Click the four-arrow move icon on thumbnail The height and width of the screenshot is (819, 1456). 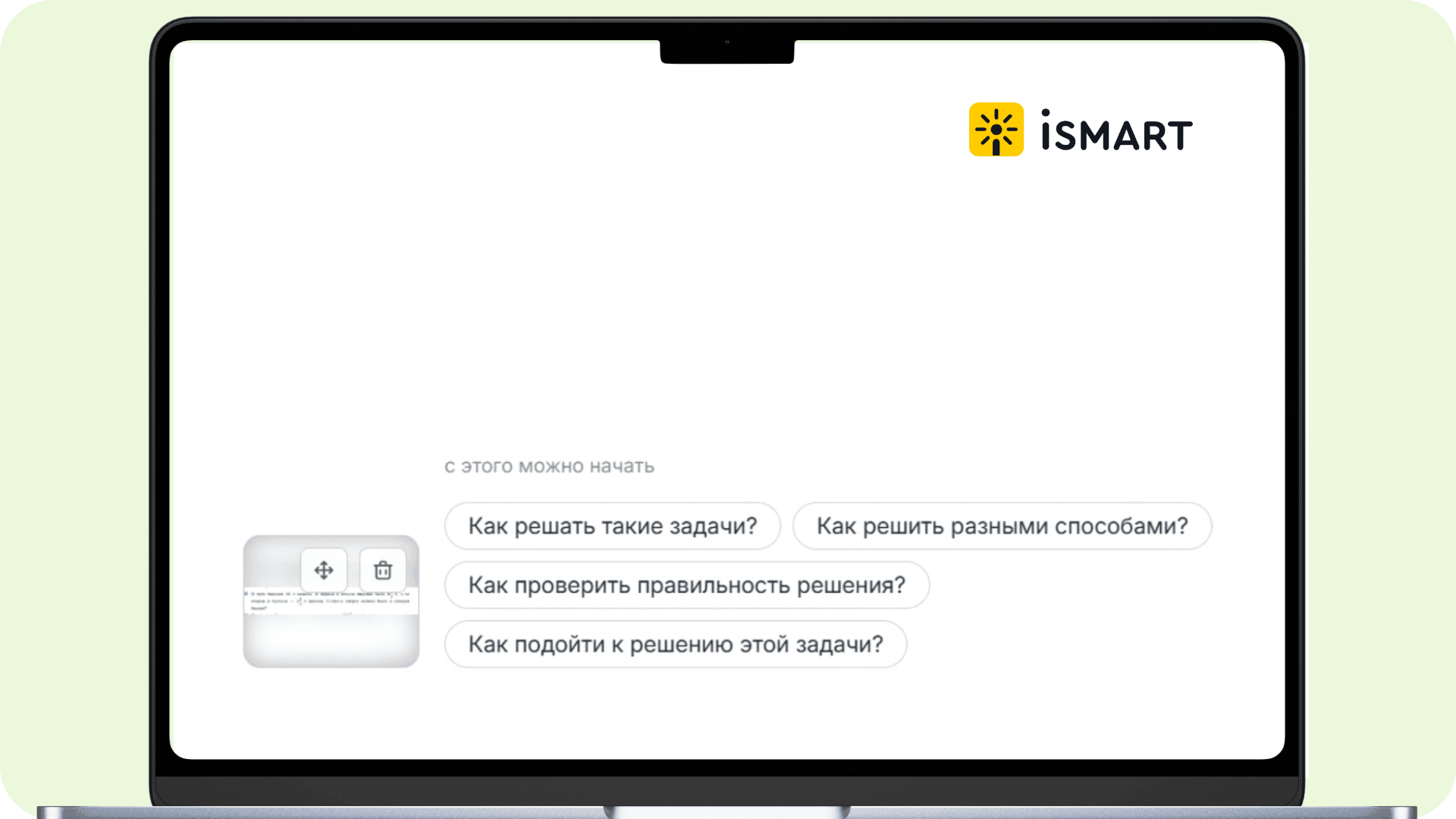324,570
